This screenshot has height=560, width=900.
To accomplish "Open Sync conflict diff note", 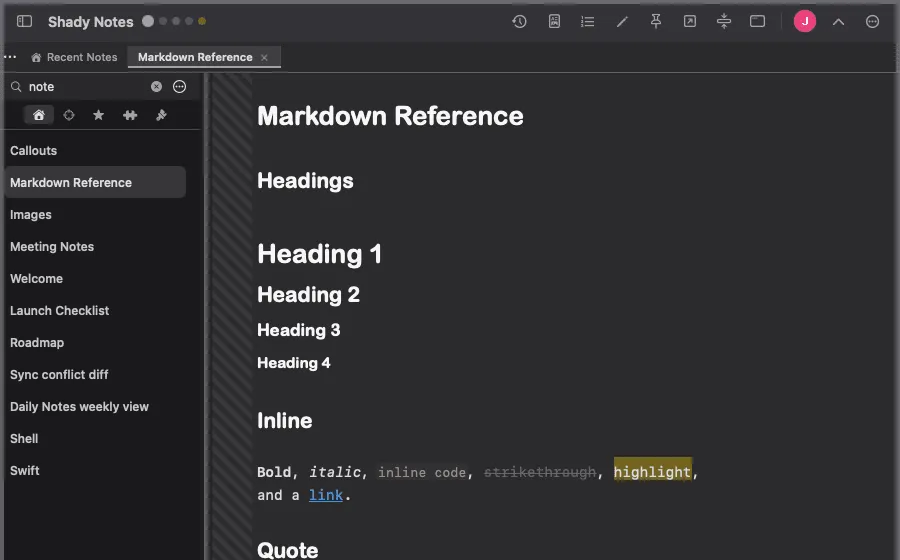I will coord(95,375).
